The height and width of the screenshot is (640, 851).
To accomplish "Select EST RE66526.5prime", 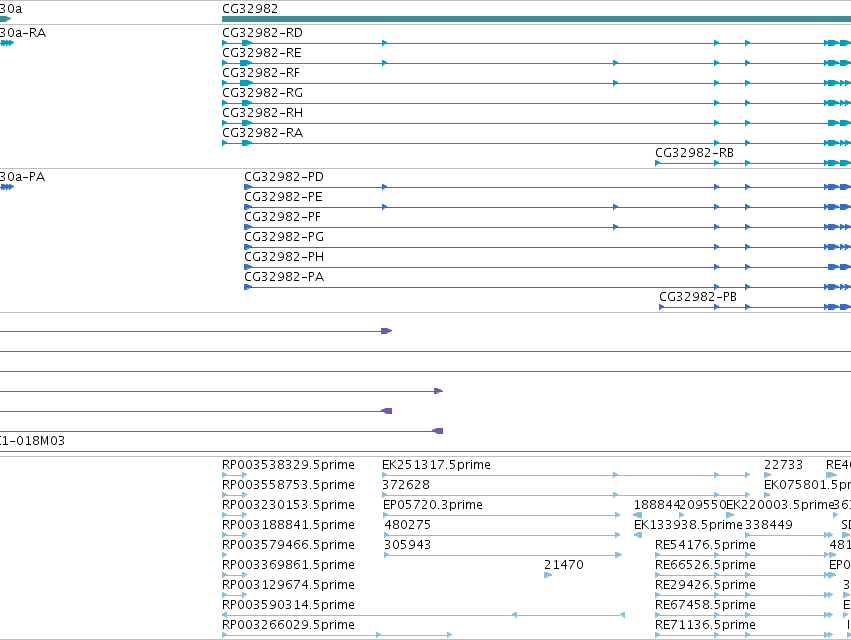I will (706, 565).
